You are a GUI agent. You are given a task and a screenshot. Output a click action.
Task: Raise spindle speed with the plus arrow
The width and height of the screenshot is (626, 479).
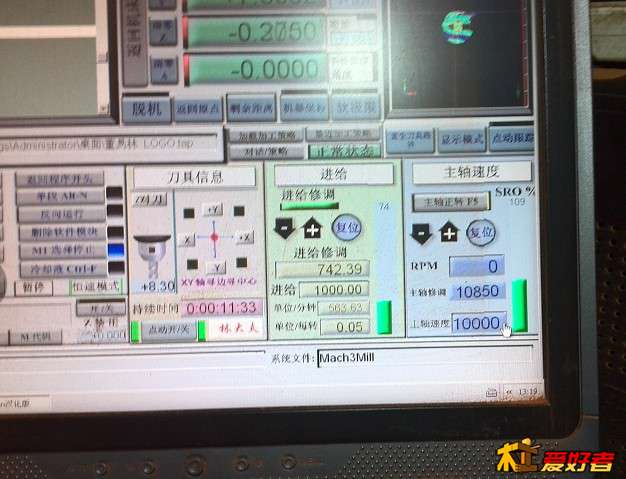click(x=448, y=233)
